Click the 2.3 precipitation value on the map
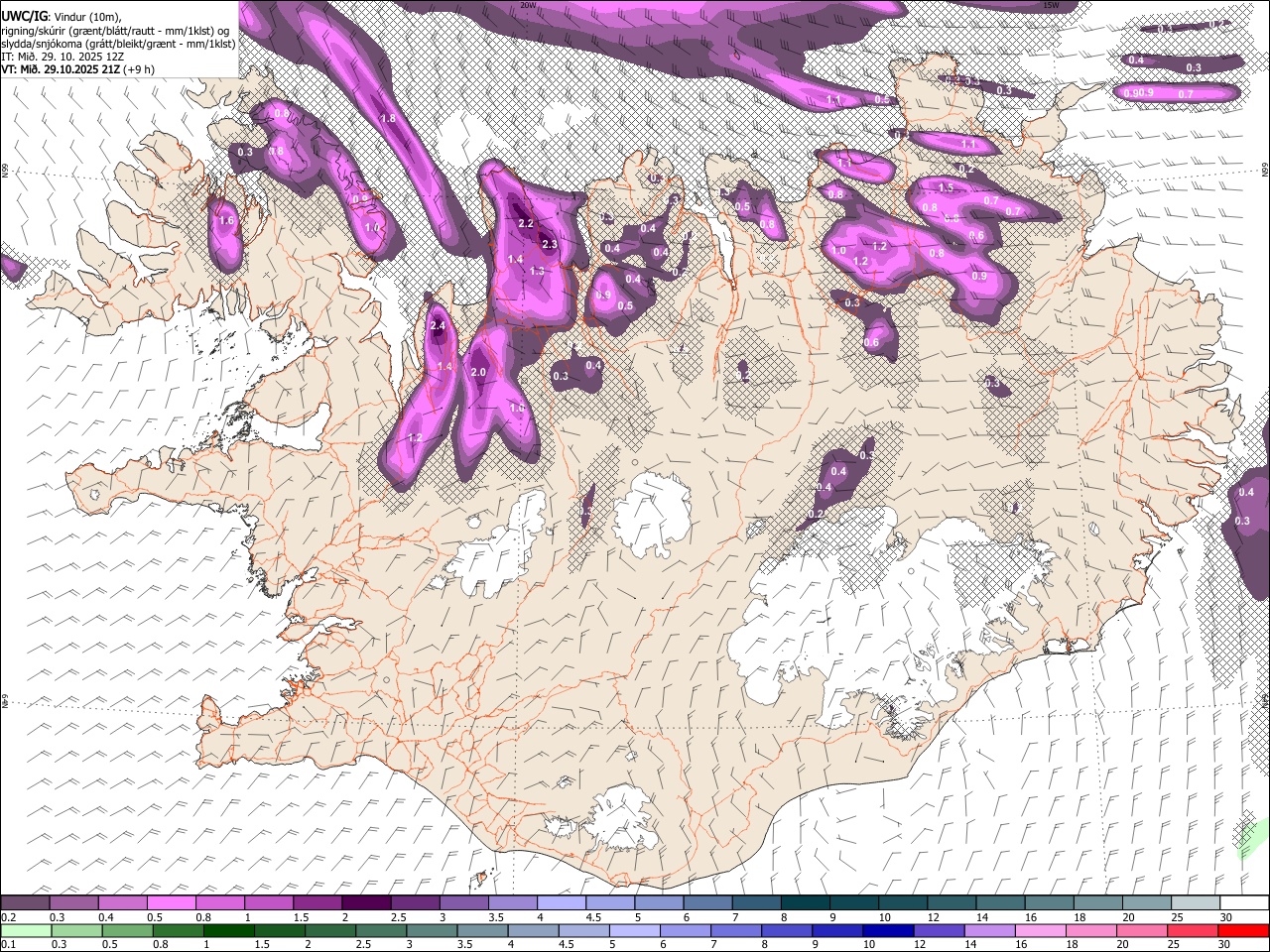 (x=550, y=244)
